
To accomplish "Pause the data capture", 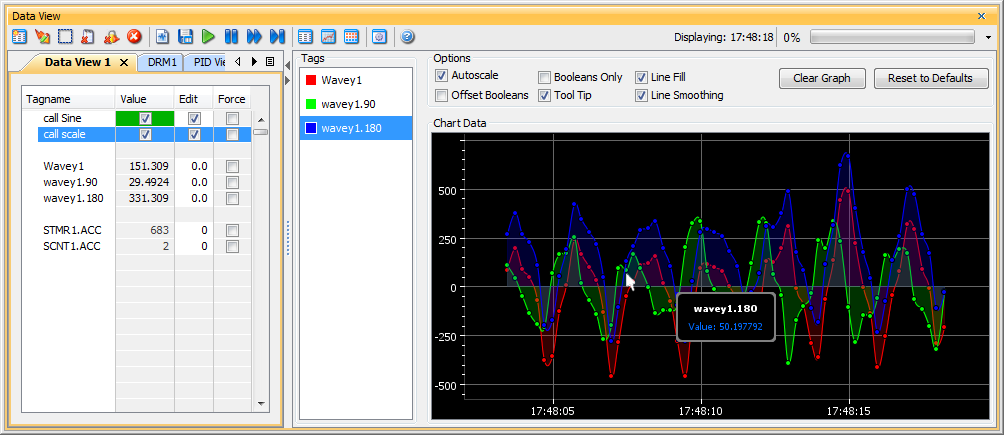I will tap(231, 37).
